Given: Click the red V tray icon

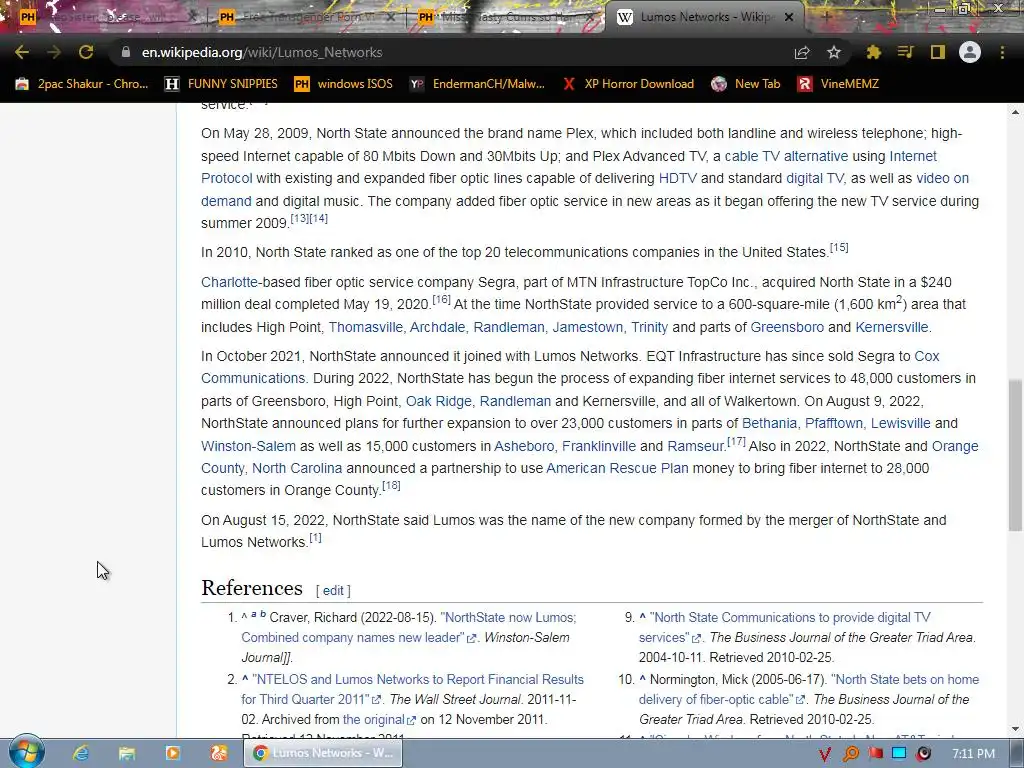Looking at the screenshot, I should point(825,754).
